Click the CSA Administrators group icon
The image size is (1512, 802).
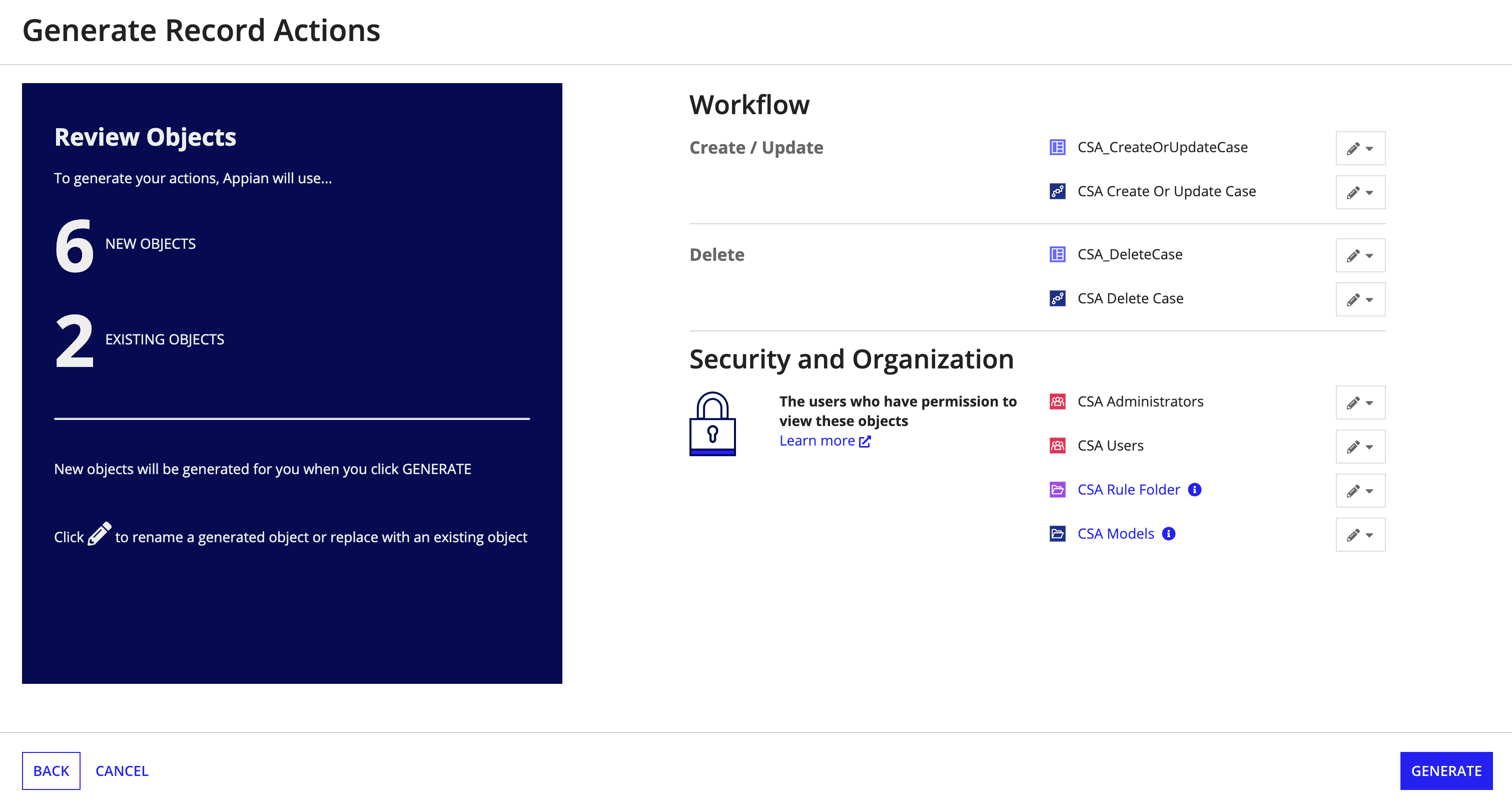pyautogui.click(x=1056, y=401)
